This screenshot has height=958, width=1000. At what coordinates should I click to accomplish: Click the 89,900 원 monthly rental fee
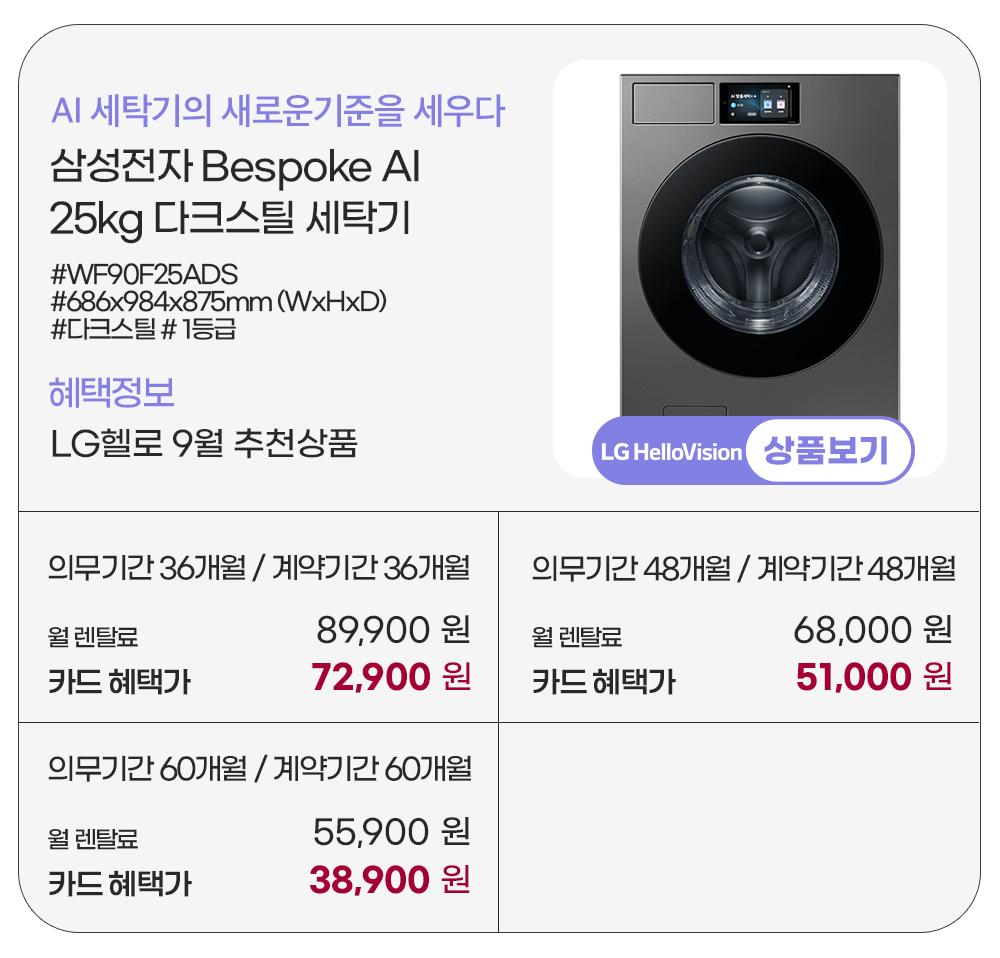pyautogui.click(x=393, y=630)
